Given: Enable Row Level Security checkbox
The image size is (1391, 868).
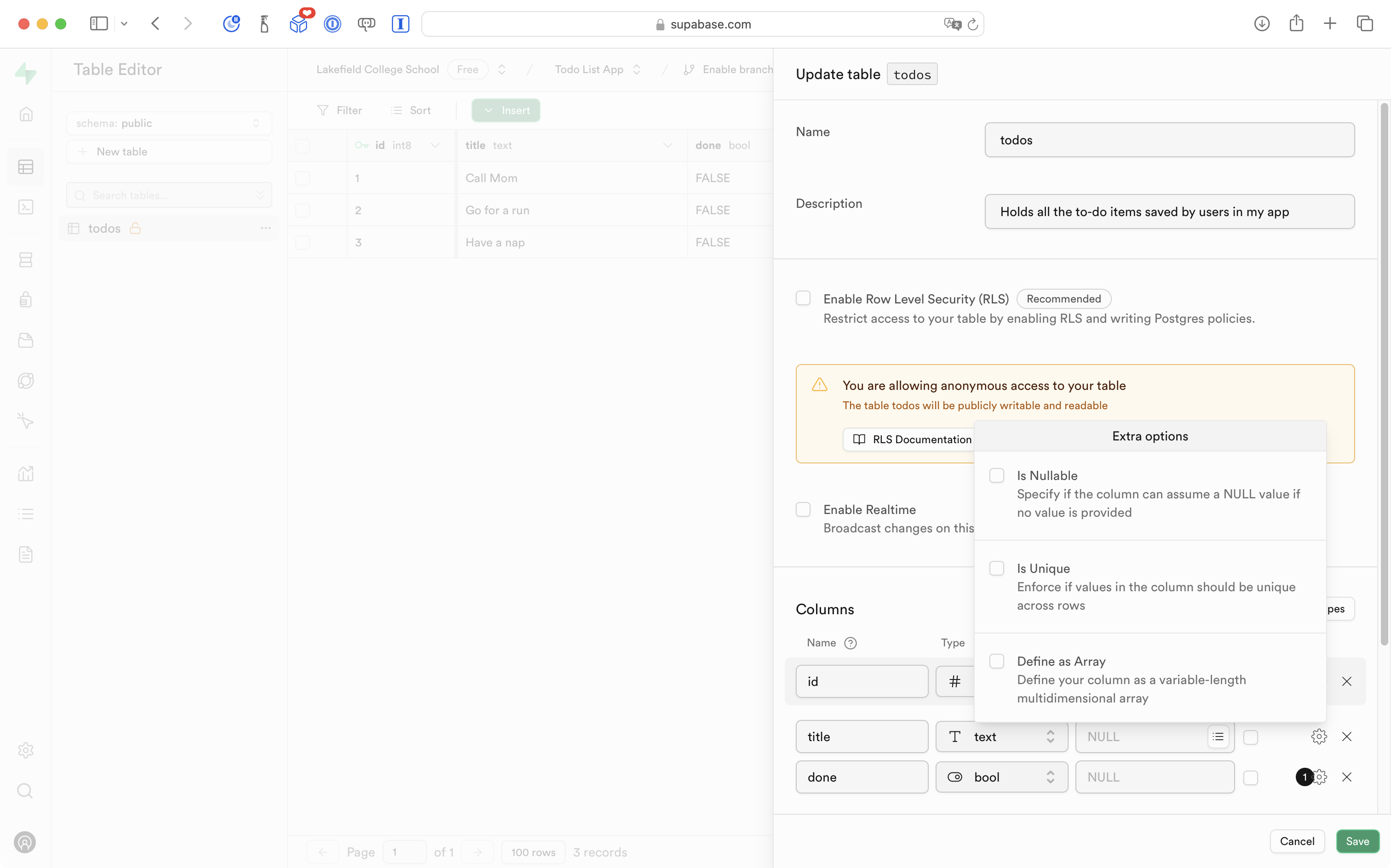Looking at the screenshot, I should click(x=803, y=298).
